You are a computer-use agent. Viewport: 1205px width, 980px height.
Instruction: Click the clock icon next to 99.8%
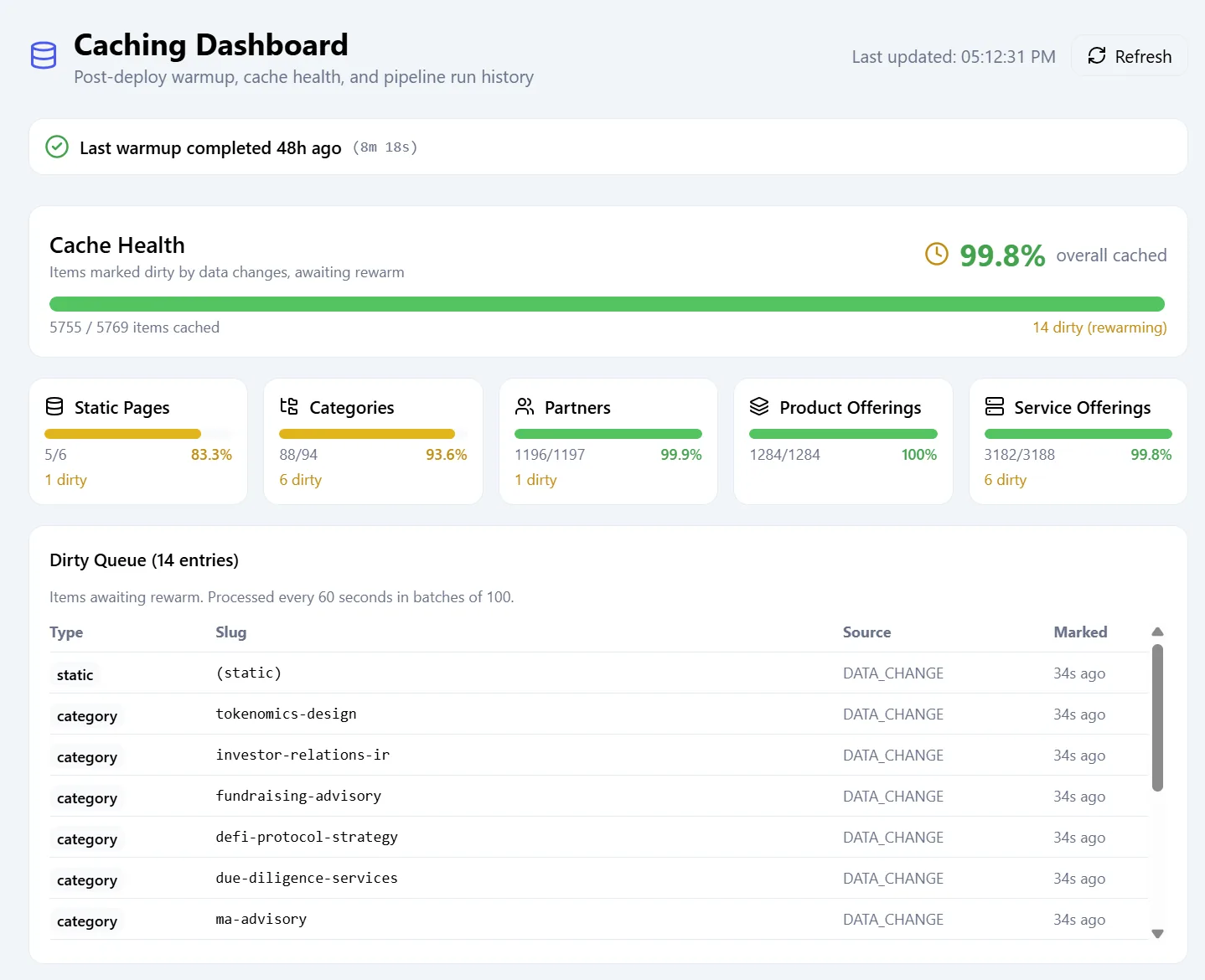[x=937, y=254]
